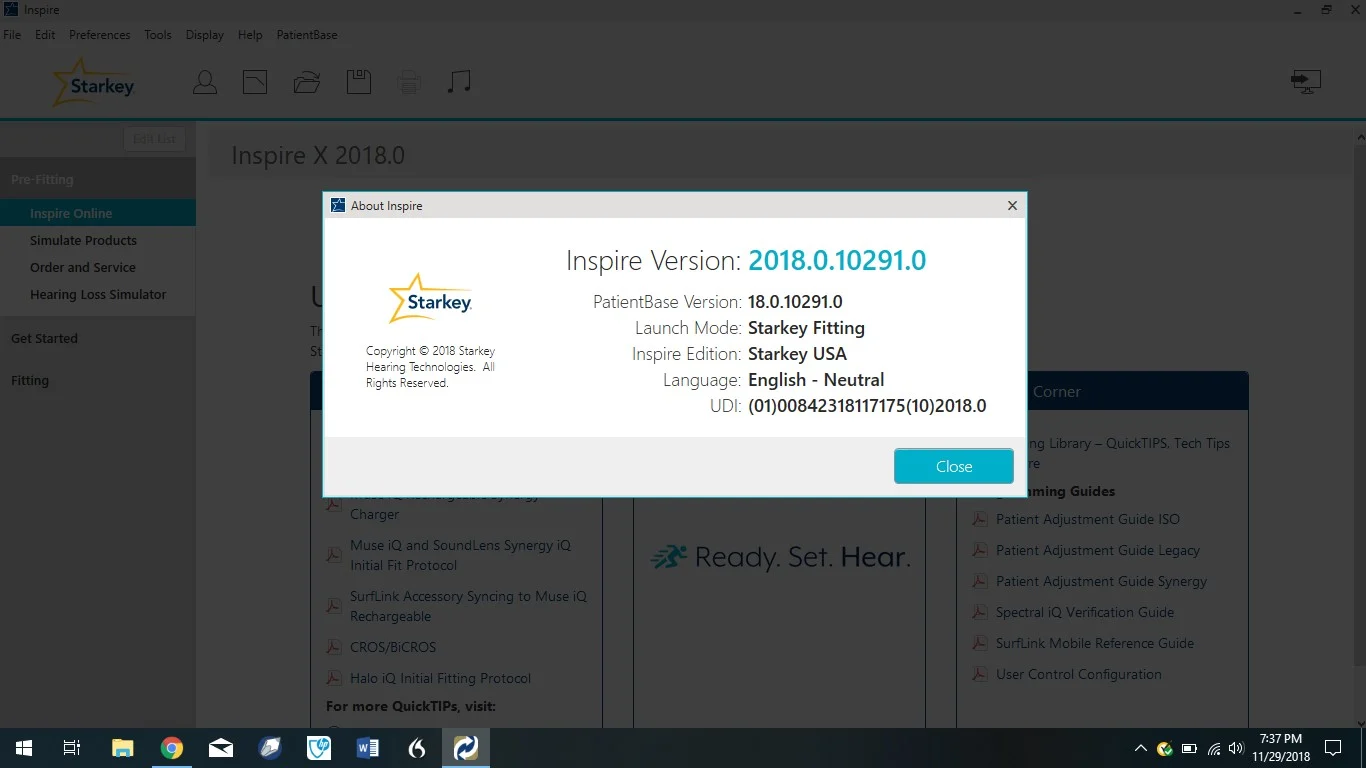Screen dimensions: 1366x768
Task: Open the Display menu
Action: pos(205,35)
